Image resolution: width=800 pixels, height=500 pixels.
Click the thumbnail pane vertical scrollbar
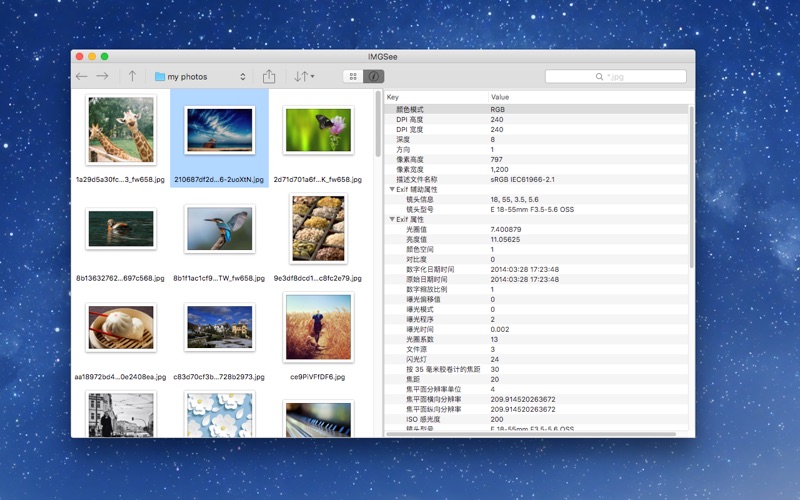(x=378, y=124)
